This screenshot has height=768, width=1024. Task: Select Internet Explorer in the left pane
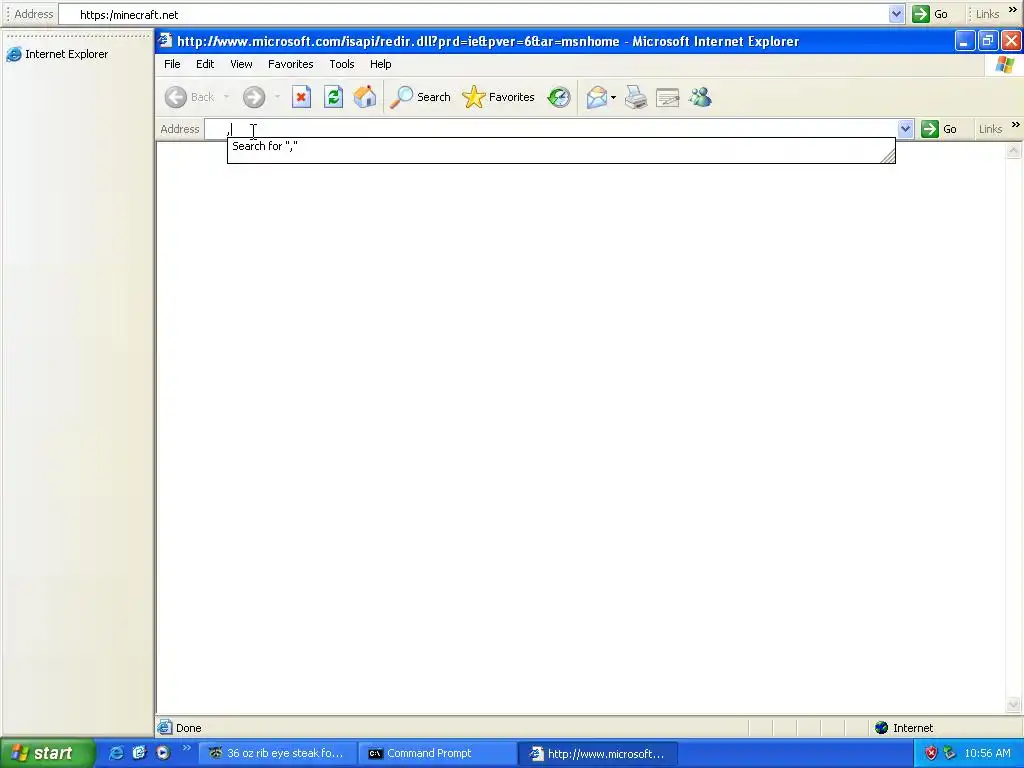pos(57,54)
